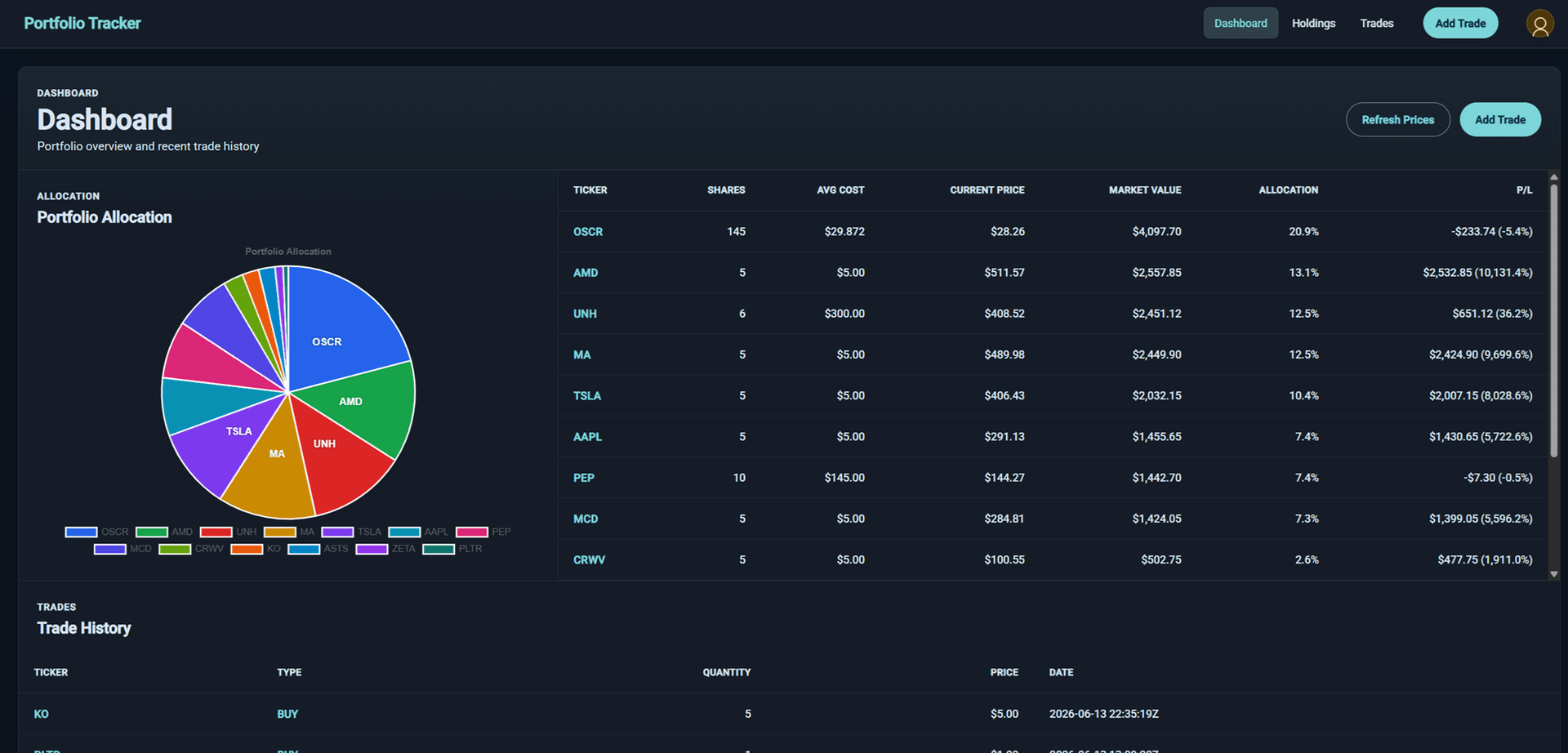Select the -$233.74 (-5.4%) P/L value

[x=1492, y=232]
